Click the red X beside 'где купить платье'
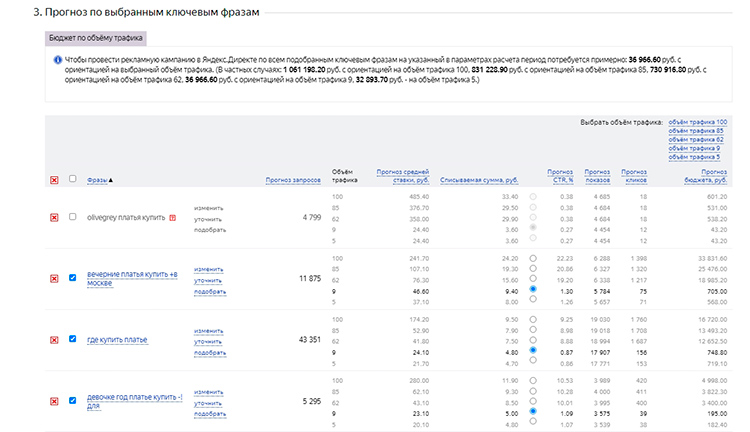750x432 pixels. [54, 340]
